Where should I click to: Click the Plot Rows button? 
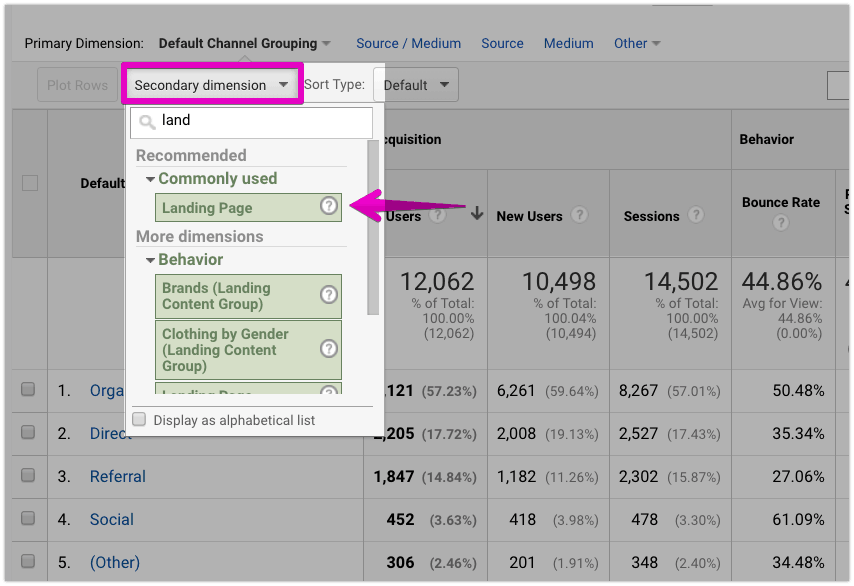(77, 85)
